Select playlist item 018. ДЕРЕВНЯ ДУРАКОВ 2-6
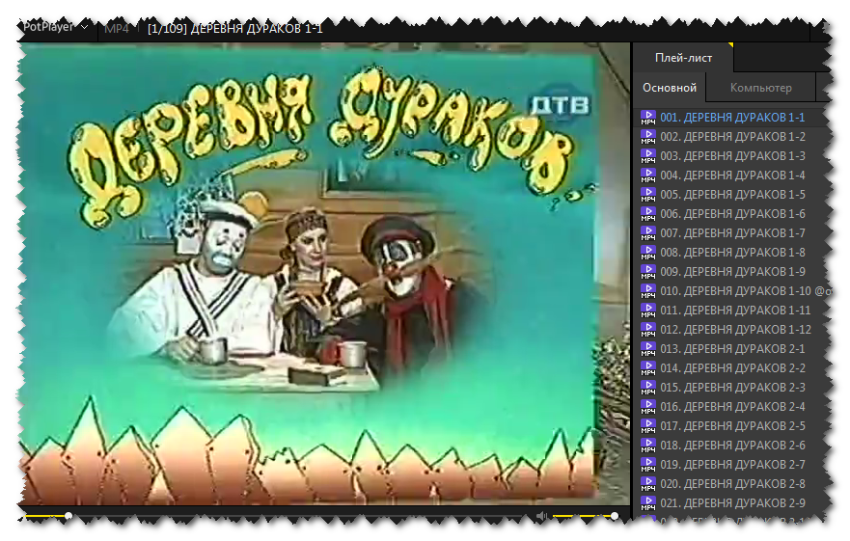850x541 pixels. click(x=732, y=446)
